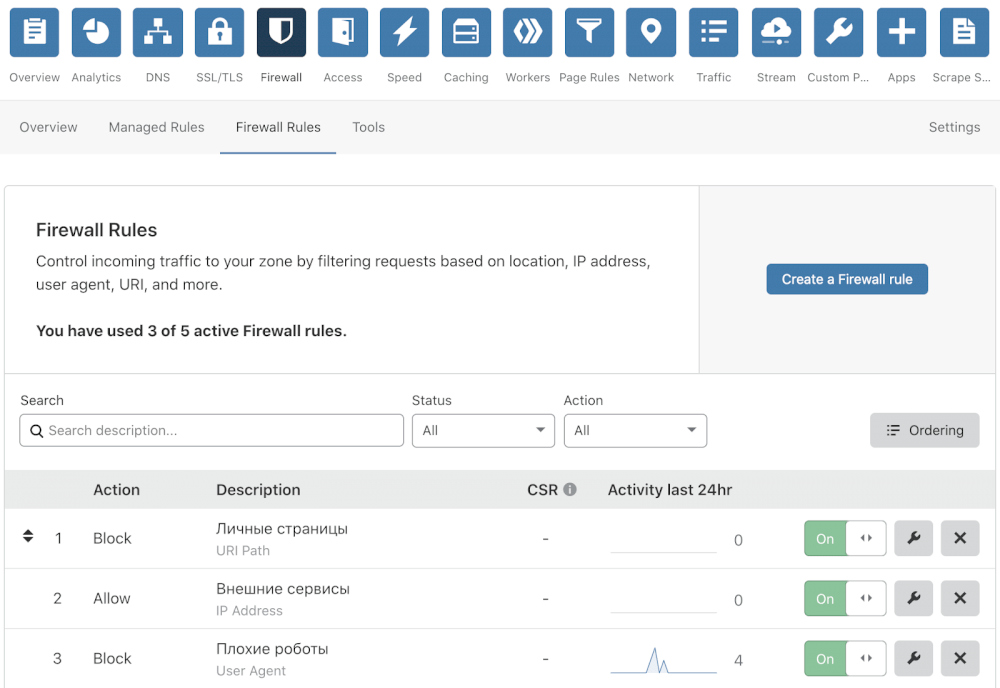Open Page Rules funnel icon
This screenshot has height=688, width=1000.
589,33
